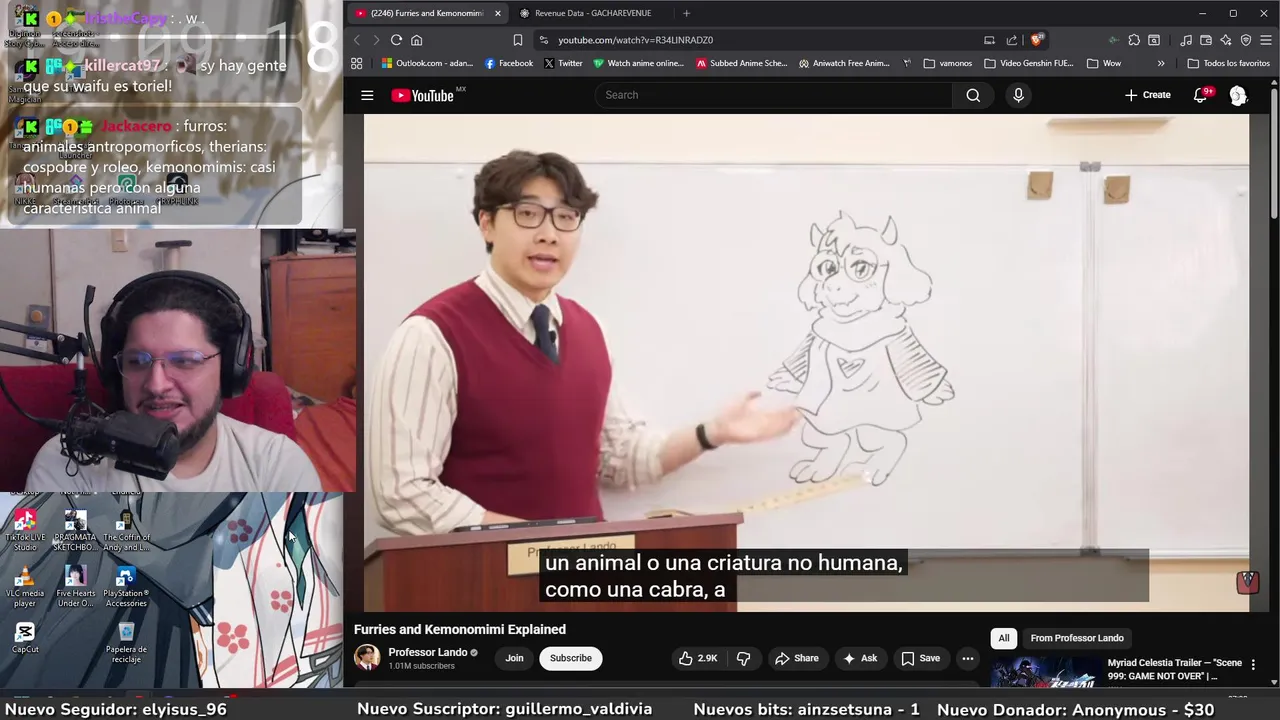Open the browser apps grid icon

[356, 63]
